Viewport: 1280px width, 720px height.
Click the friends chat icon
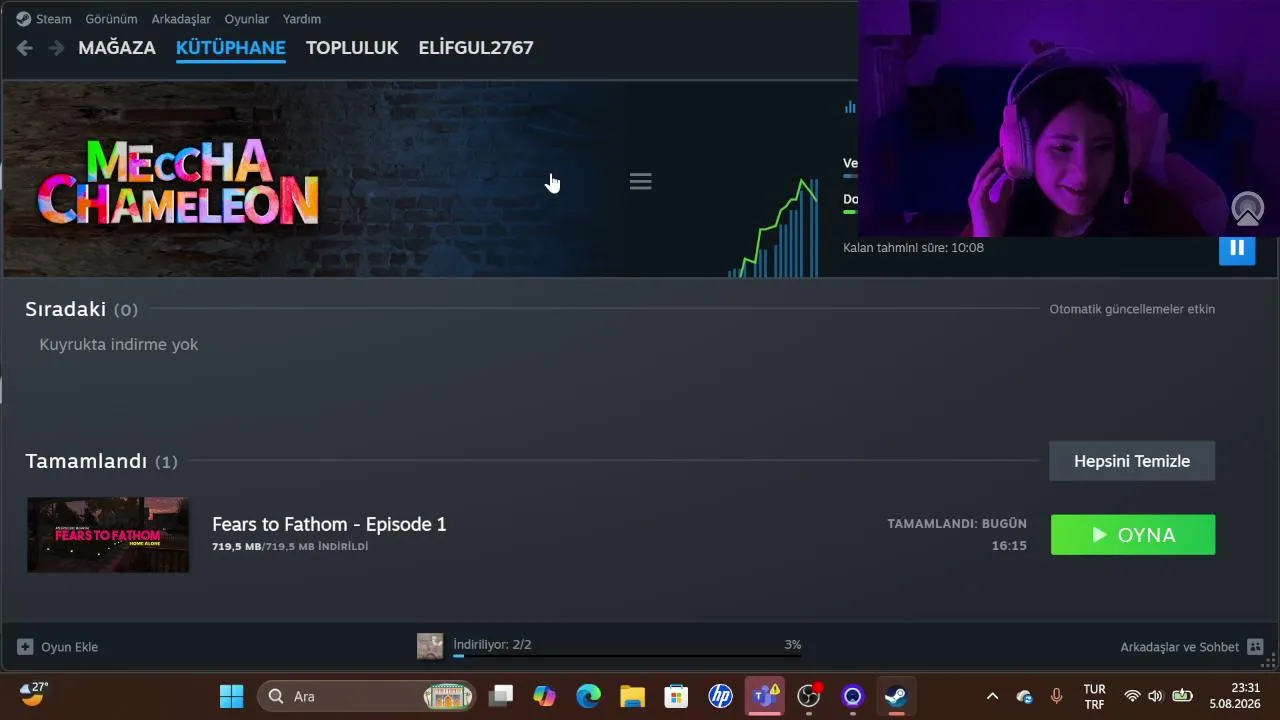click(x=1256, y=647)
